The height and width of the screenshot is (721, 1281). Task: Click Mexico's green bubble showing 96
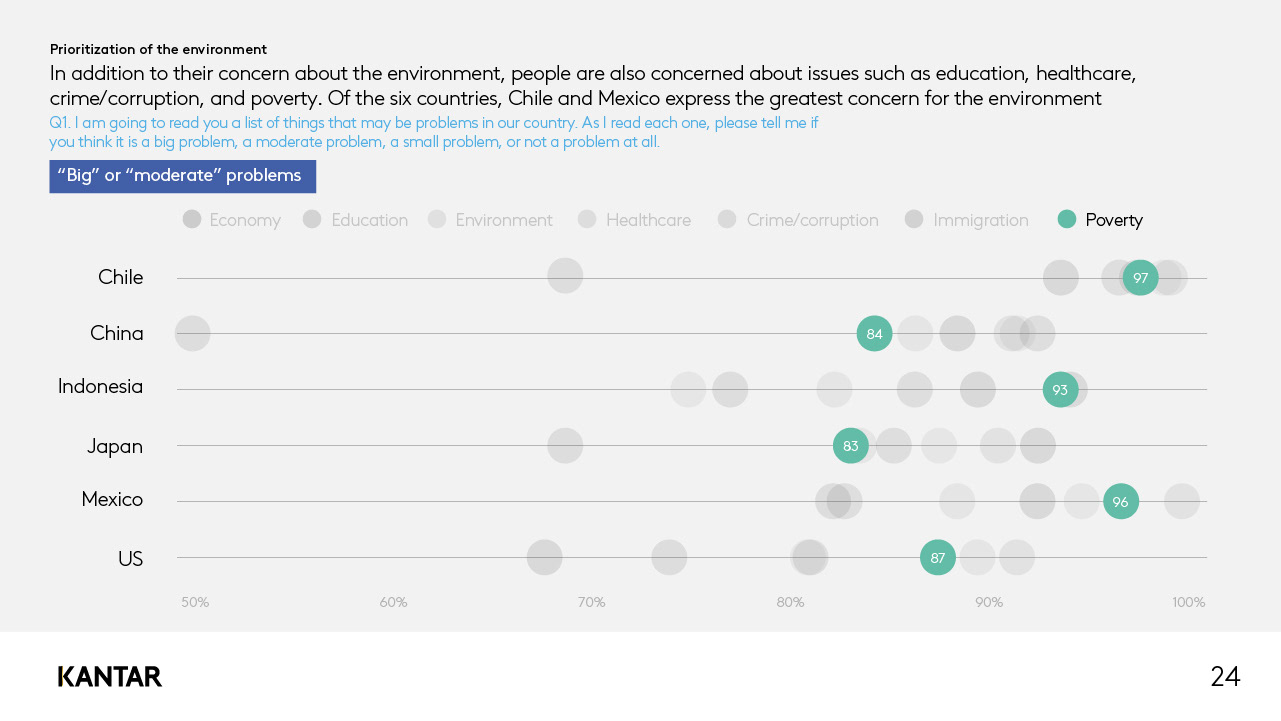pyautogui.click(x=1120, y=501)
